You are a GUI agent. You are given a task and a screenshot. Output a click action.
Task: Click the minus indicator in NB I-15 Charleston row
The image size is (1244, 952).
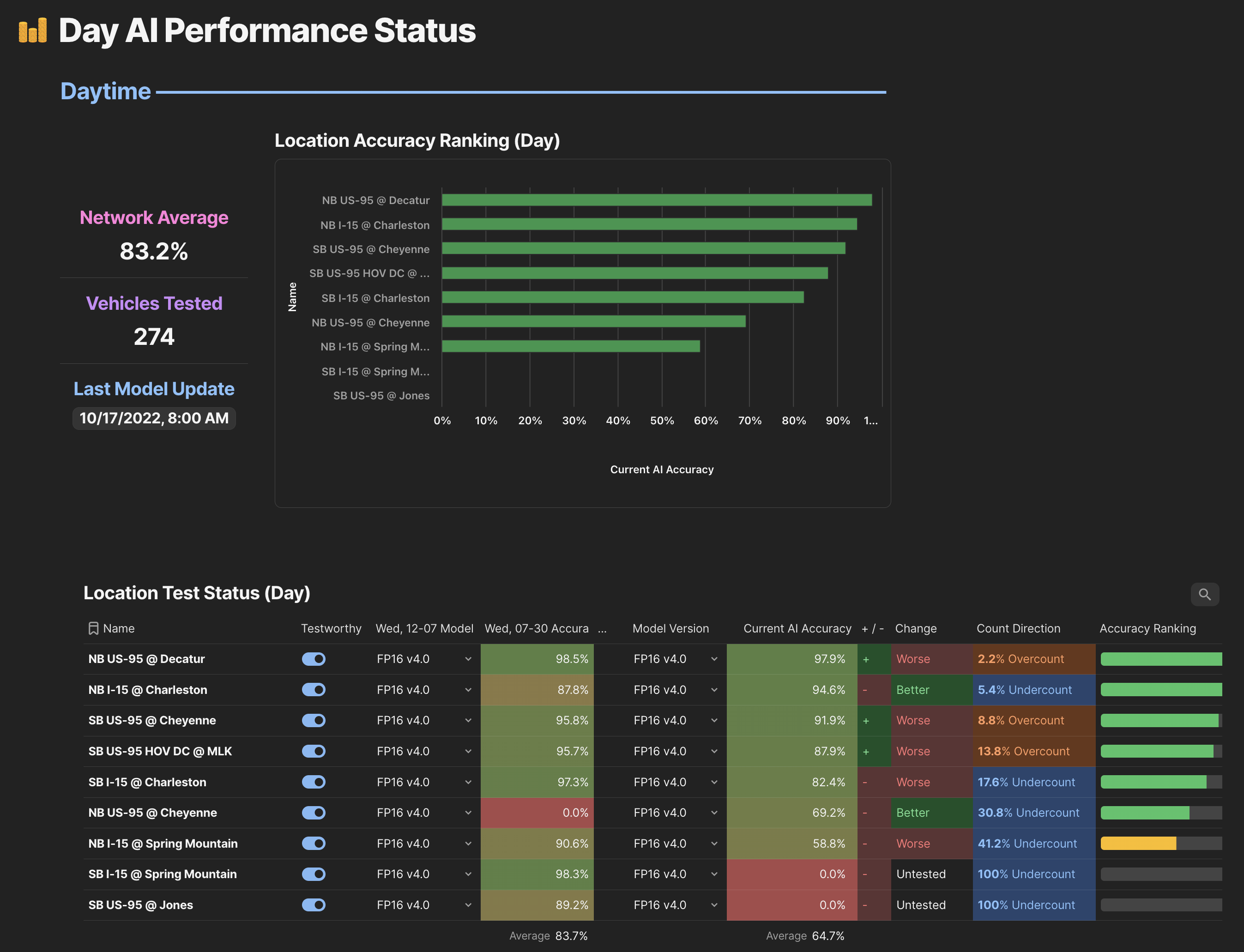tap(864, 690)
